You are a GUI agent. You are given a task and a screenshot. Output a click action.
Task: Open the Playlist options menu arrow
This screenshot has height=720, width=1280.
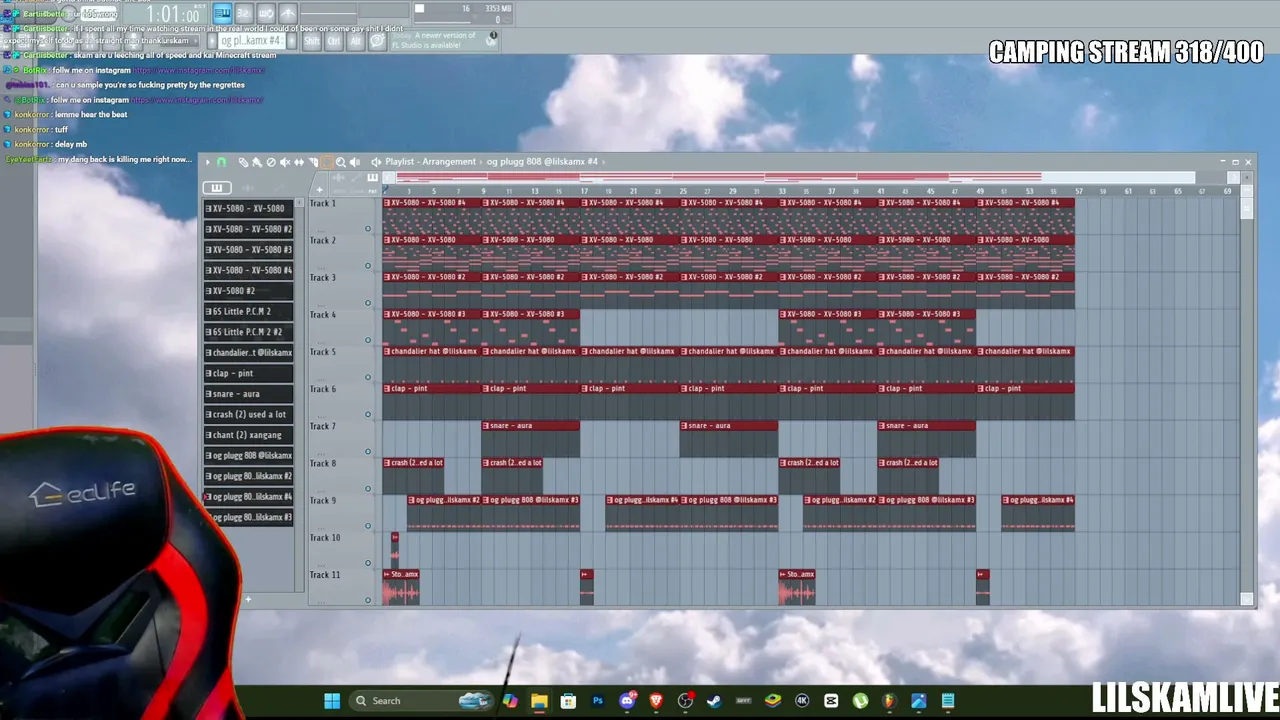208,162
